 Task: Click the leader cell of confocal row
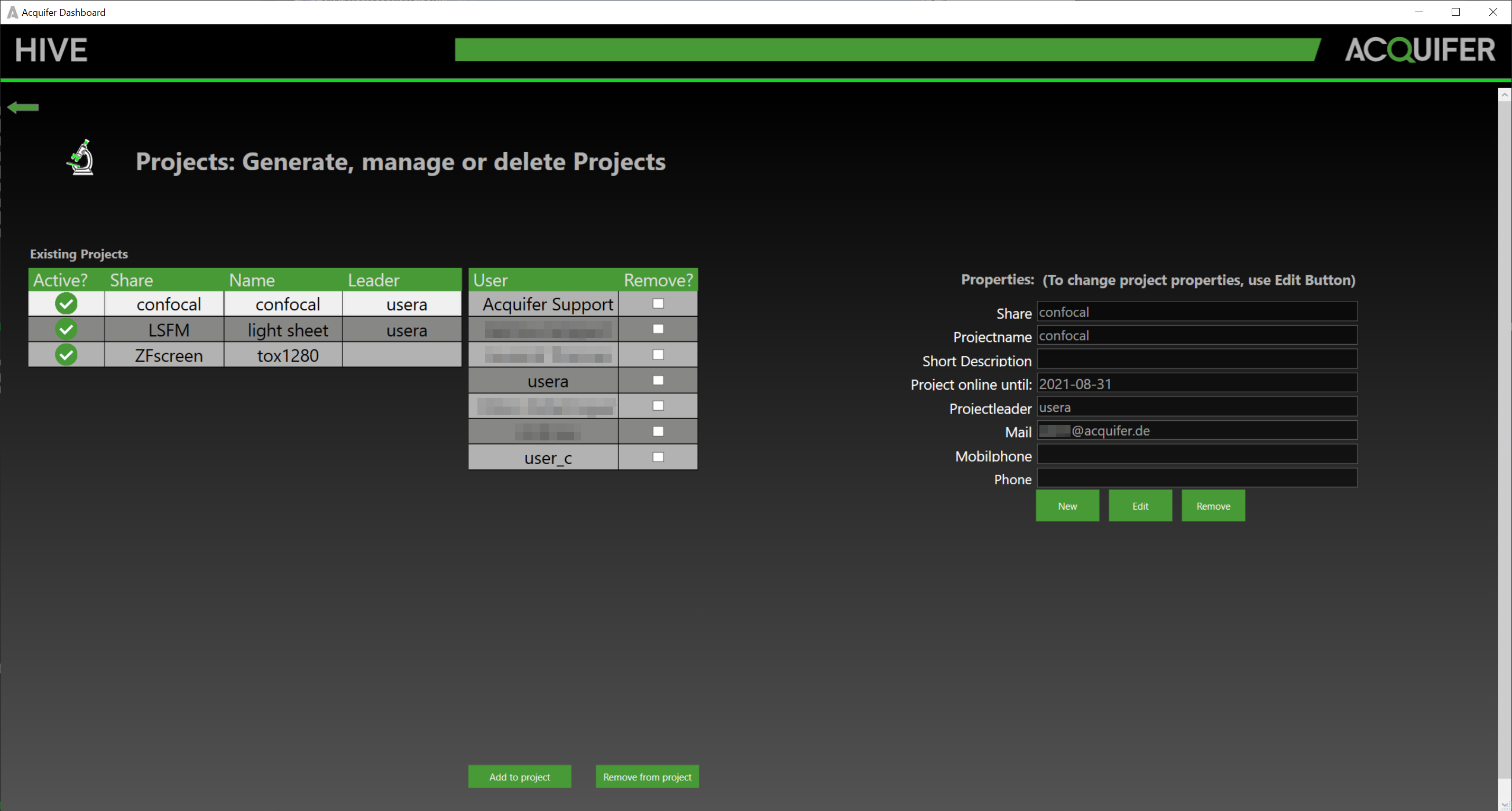tap(402, 303)
